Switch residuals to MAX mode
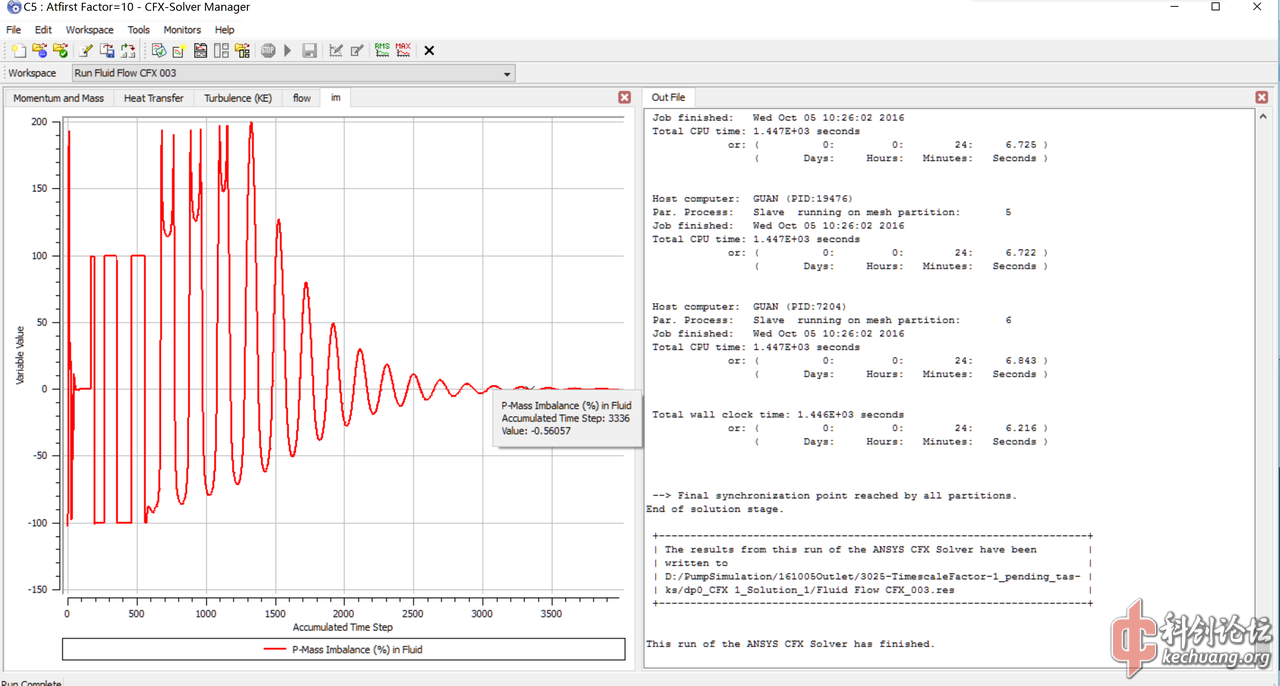This screenshot has height=686, width=1280. tap(403, 50)
